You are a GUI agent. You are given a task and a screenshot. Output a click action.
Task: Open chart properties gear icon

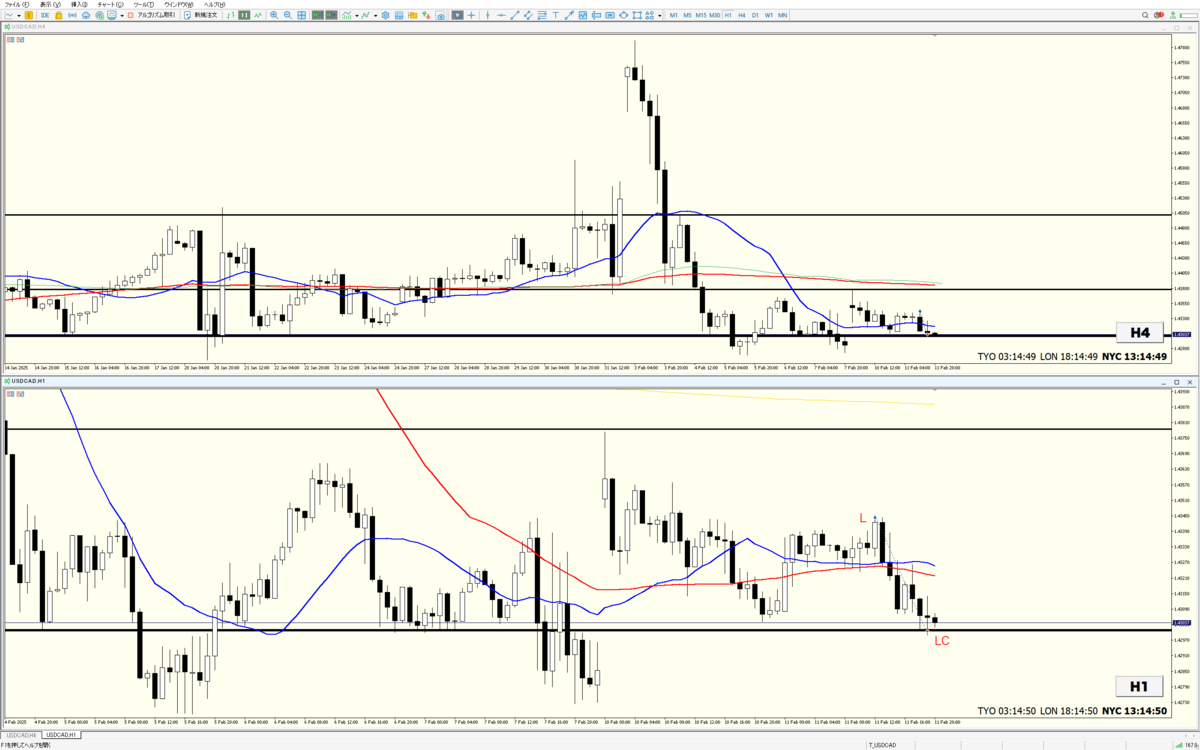click(386, 15)
